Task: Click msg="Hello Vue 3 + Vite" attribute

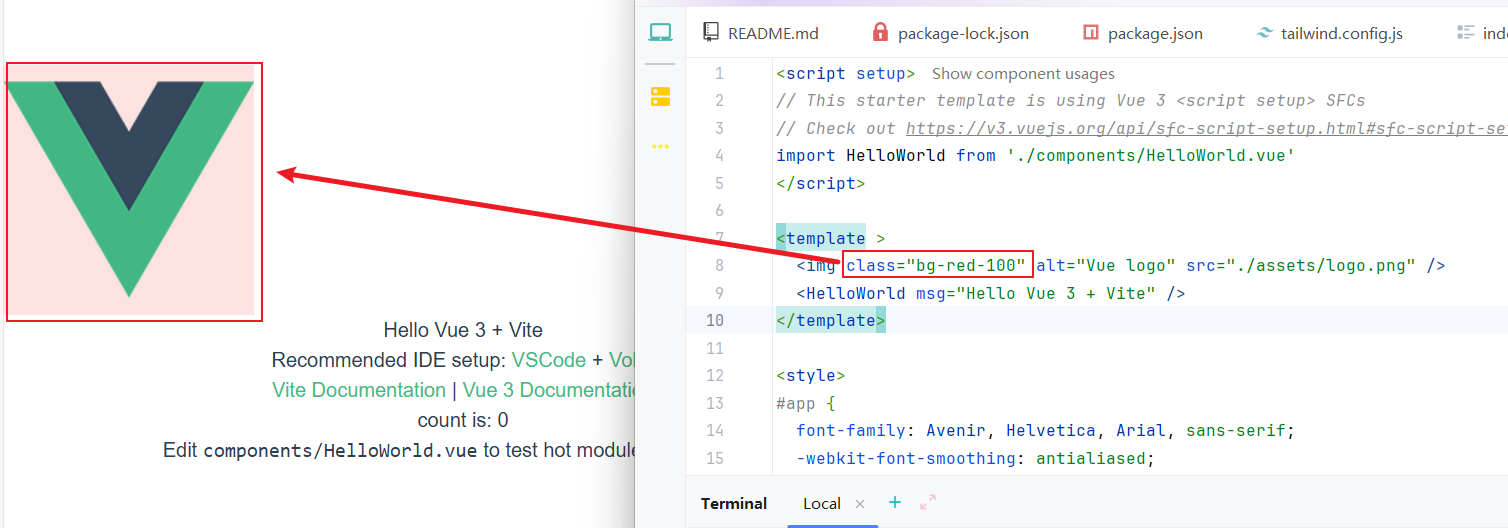Action: coord(1036,294)
